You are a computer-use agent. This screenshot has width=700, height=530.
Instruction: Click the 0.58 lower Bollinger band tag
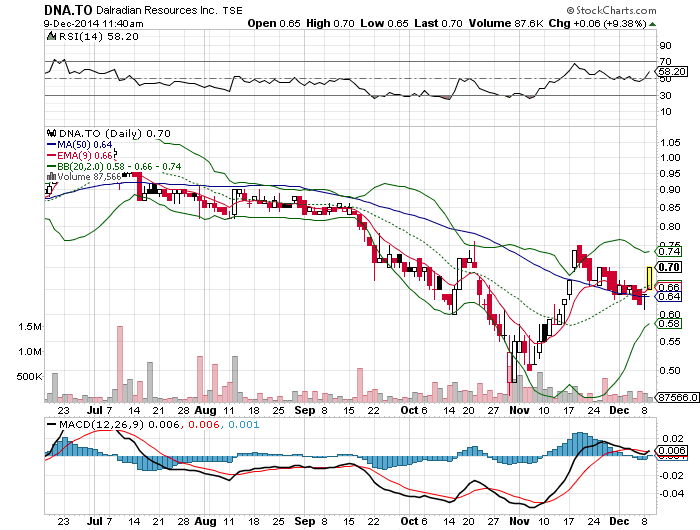pyautogui.click(x=670, y=324)
